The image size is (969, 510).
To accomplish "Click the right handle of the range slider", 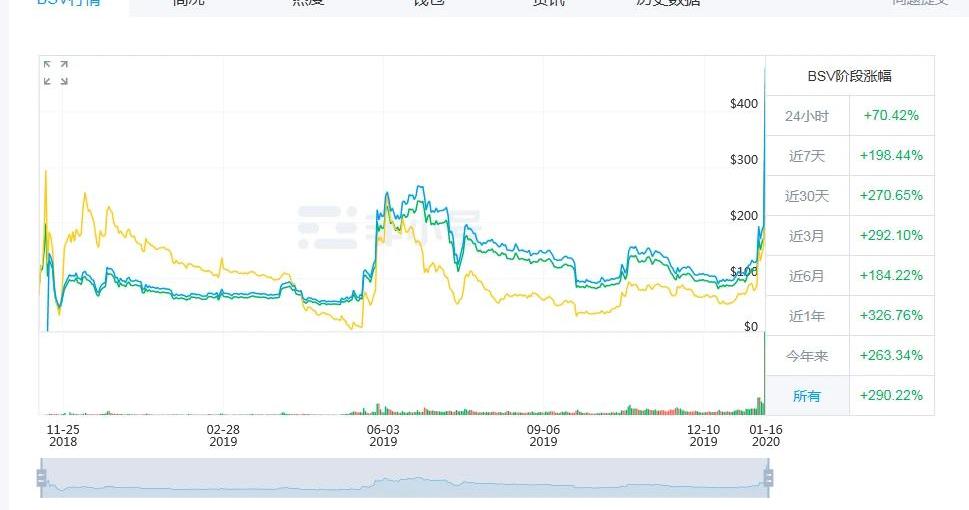I will coord(768,478).
